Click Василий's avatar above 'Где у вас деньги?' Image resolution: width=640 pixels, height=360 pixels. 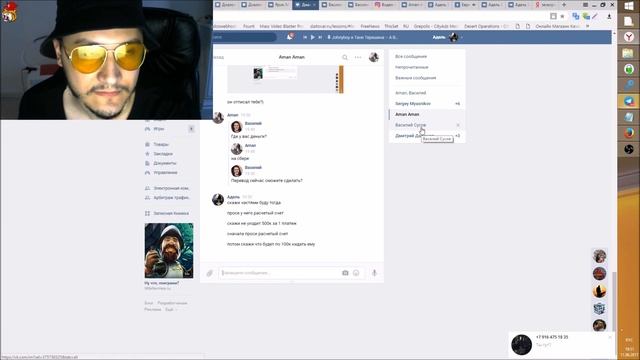click(236, 127)
